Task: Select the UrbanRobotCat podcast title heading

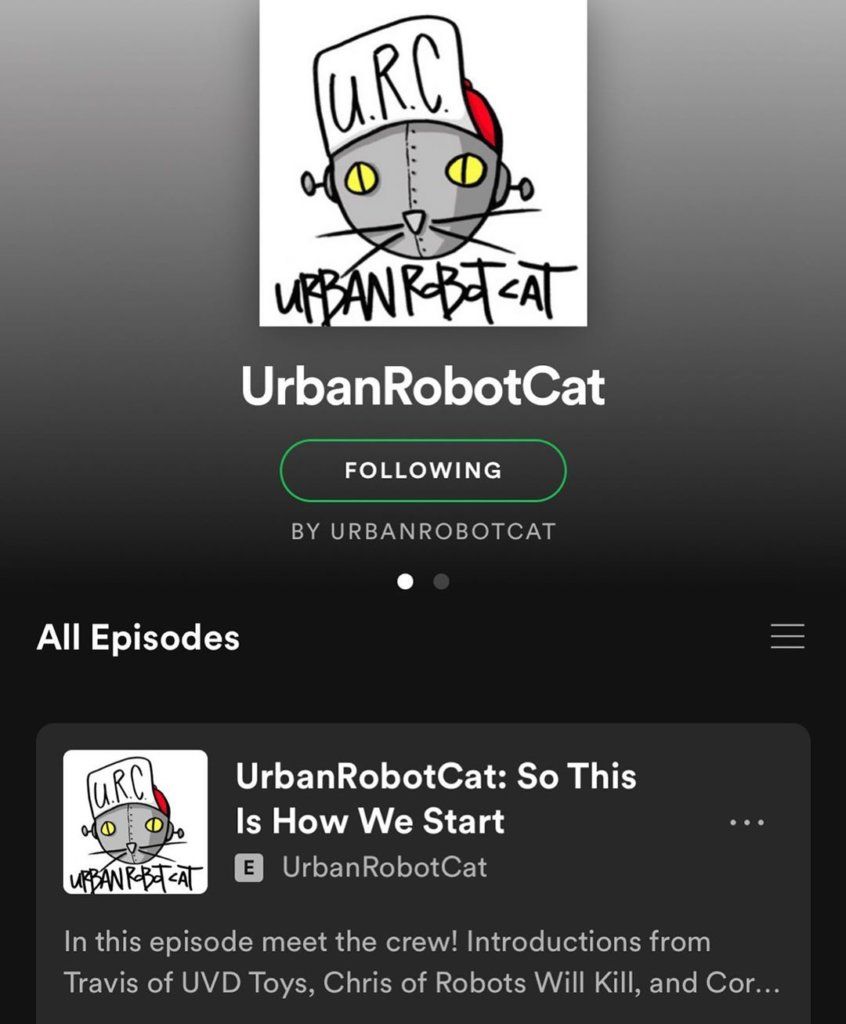Action: point(423,386)
